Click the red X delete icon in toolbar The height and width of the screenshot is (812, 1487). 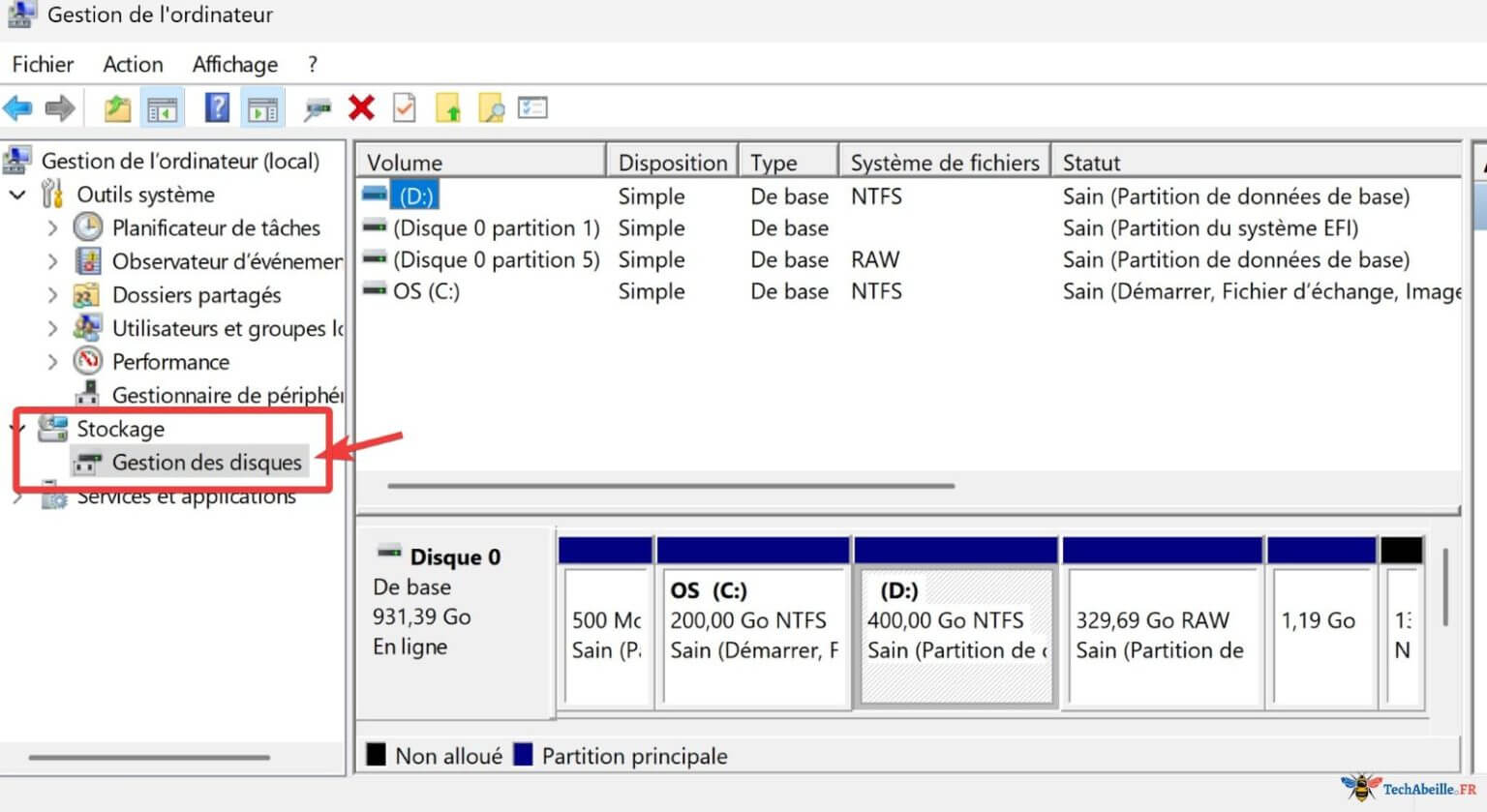tap(360, 106)
